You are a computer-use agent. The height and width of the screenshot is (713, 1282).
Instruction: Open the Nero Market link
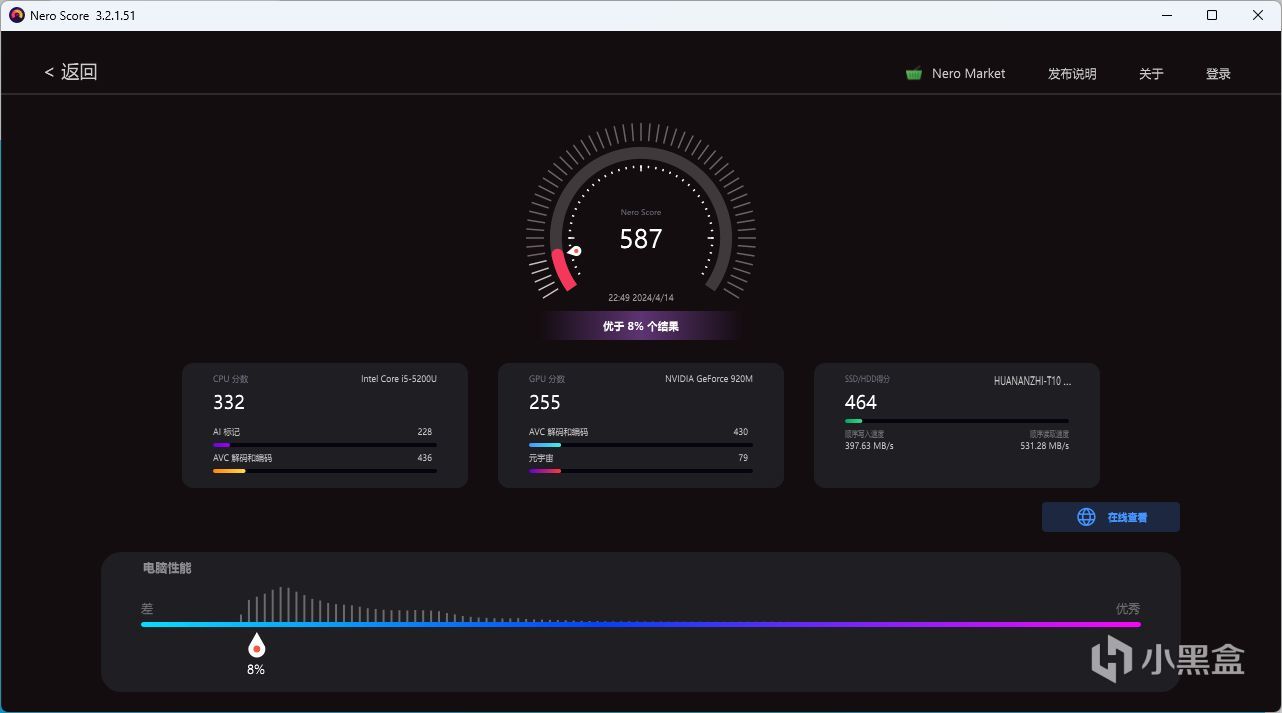click(x=968, y=73)
